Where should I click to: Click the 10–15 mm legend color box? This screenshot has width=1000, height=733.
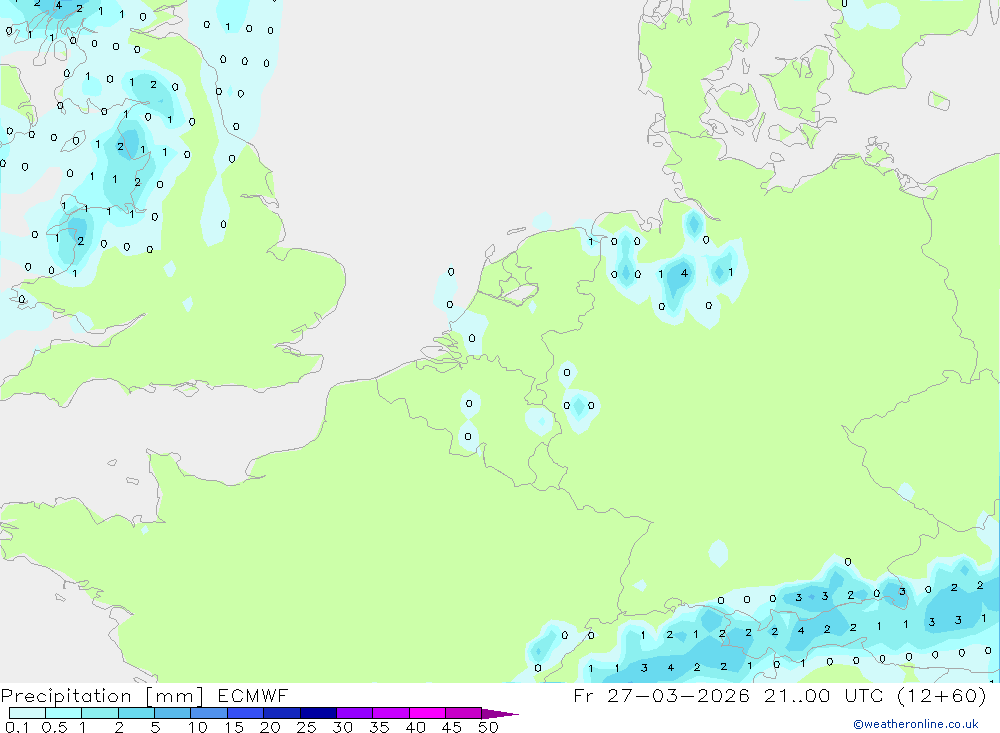click(x=209, y=713)
